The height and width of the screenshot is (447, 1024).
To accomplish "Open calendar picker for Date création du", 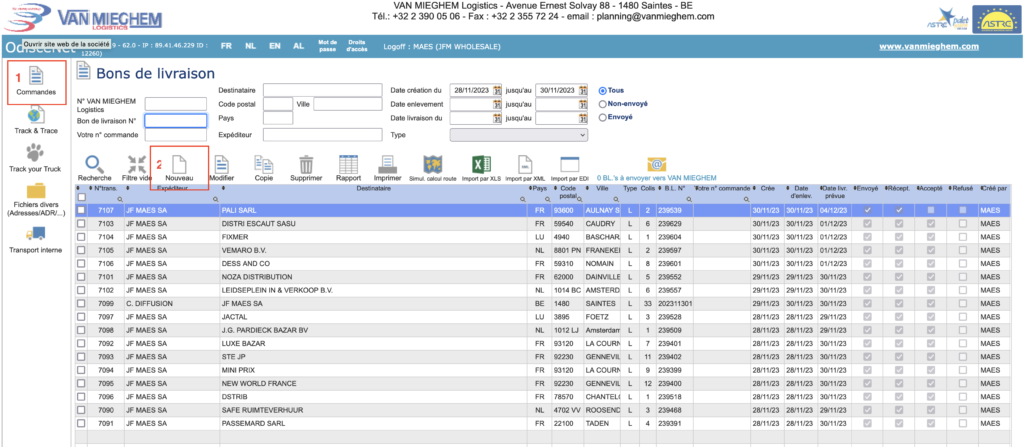I will point(496,90).
